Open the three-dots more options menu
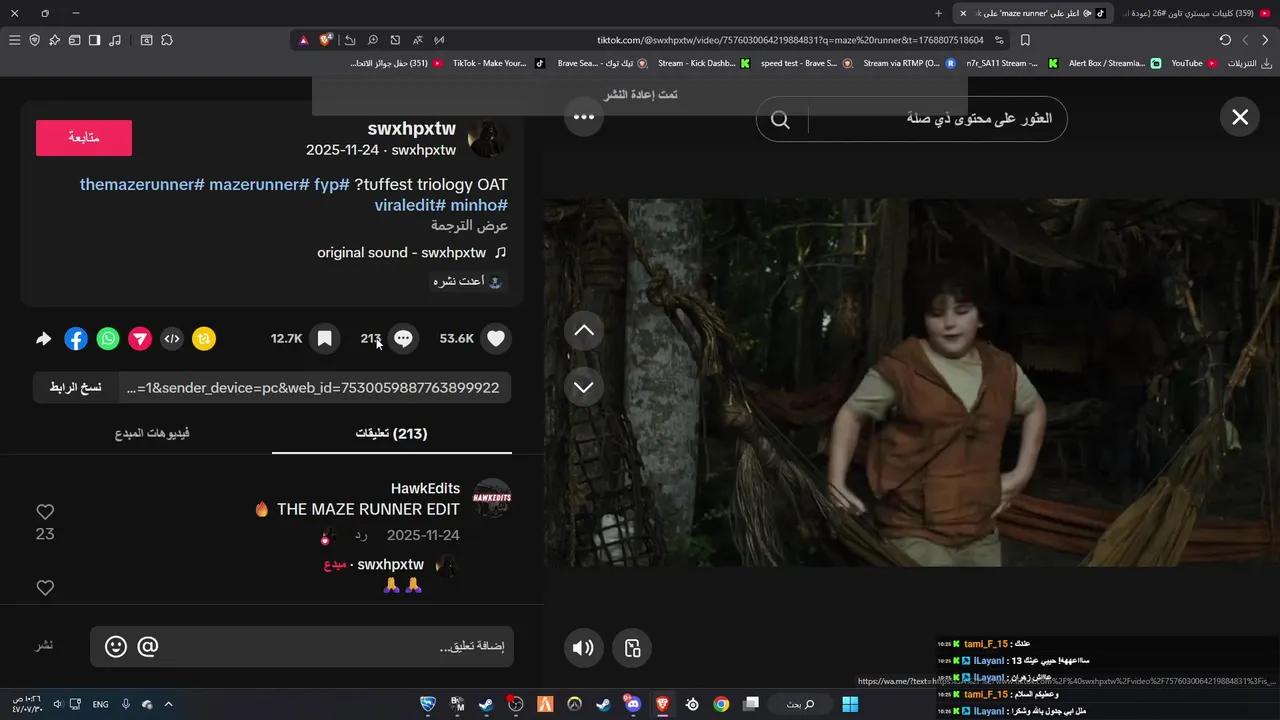Viewport: 1280px width, 720px height. click(x=584, y=117)
